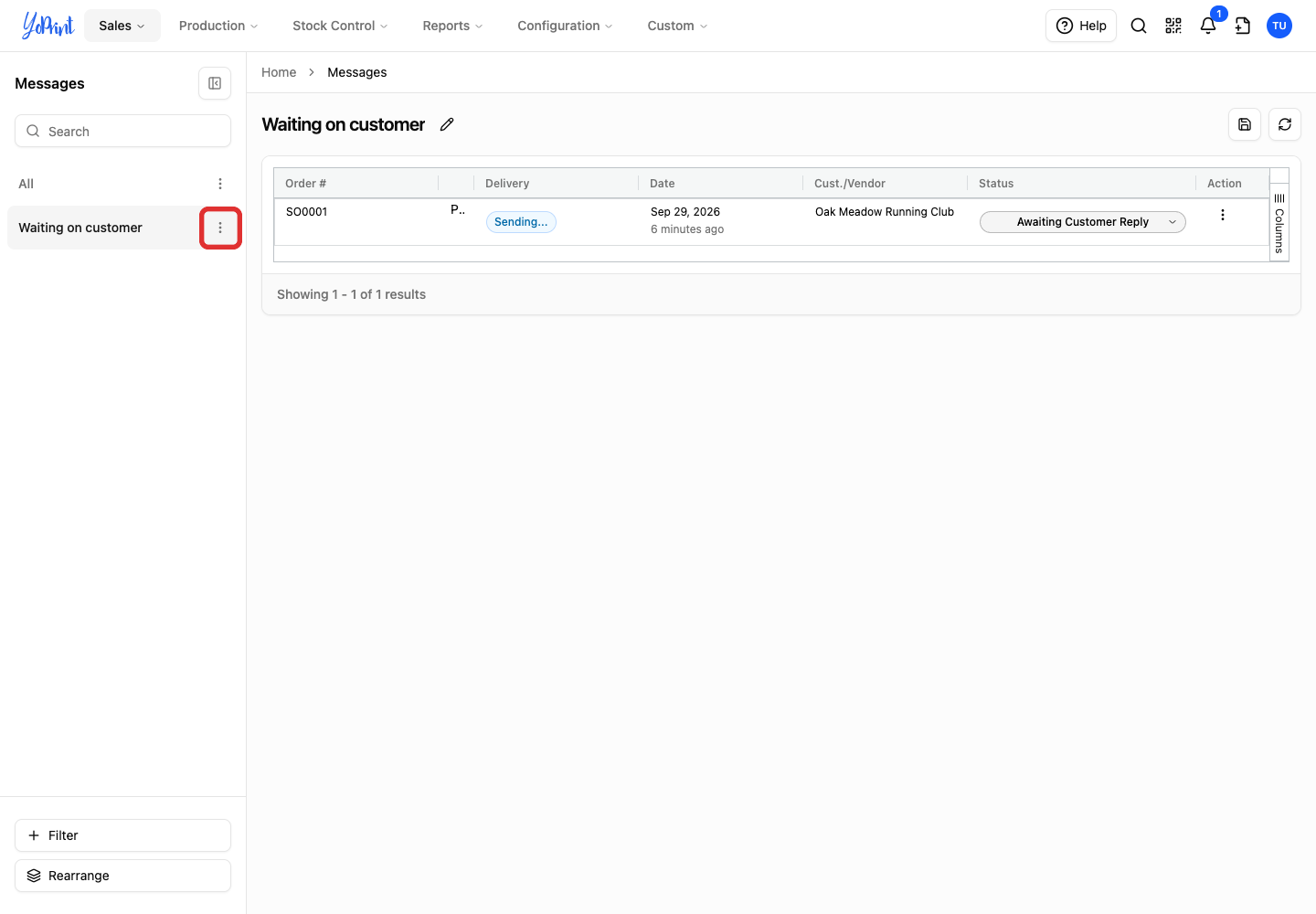Click the new document icon in header
Screen dimensions: 1316x914
tap(1243, 26)
